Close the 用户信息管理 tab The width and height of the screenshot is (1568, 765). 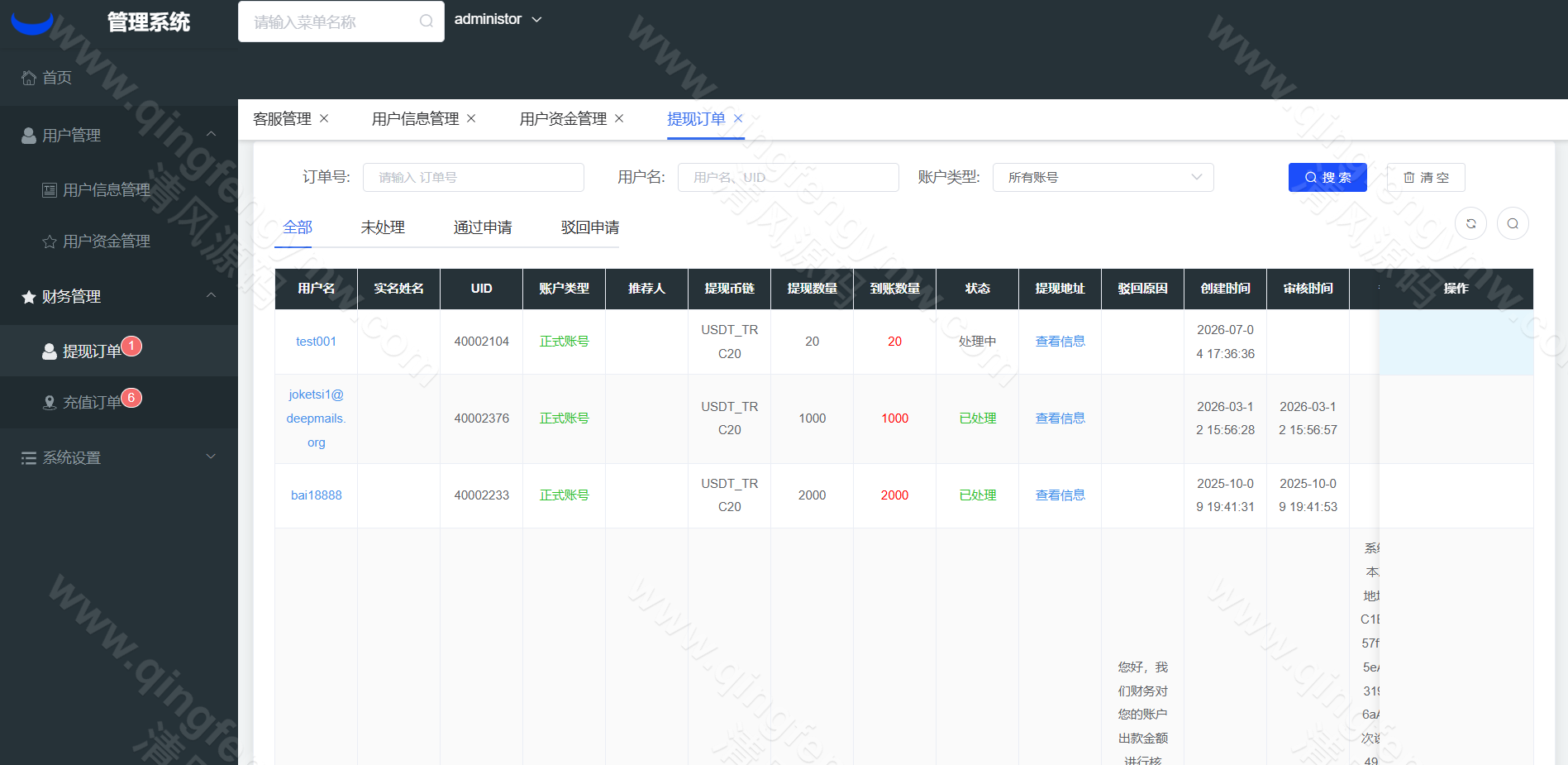point(471,118)
